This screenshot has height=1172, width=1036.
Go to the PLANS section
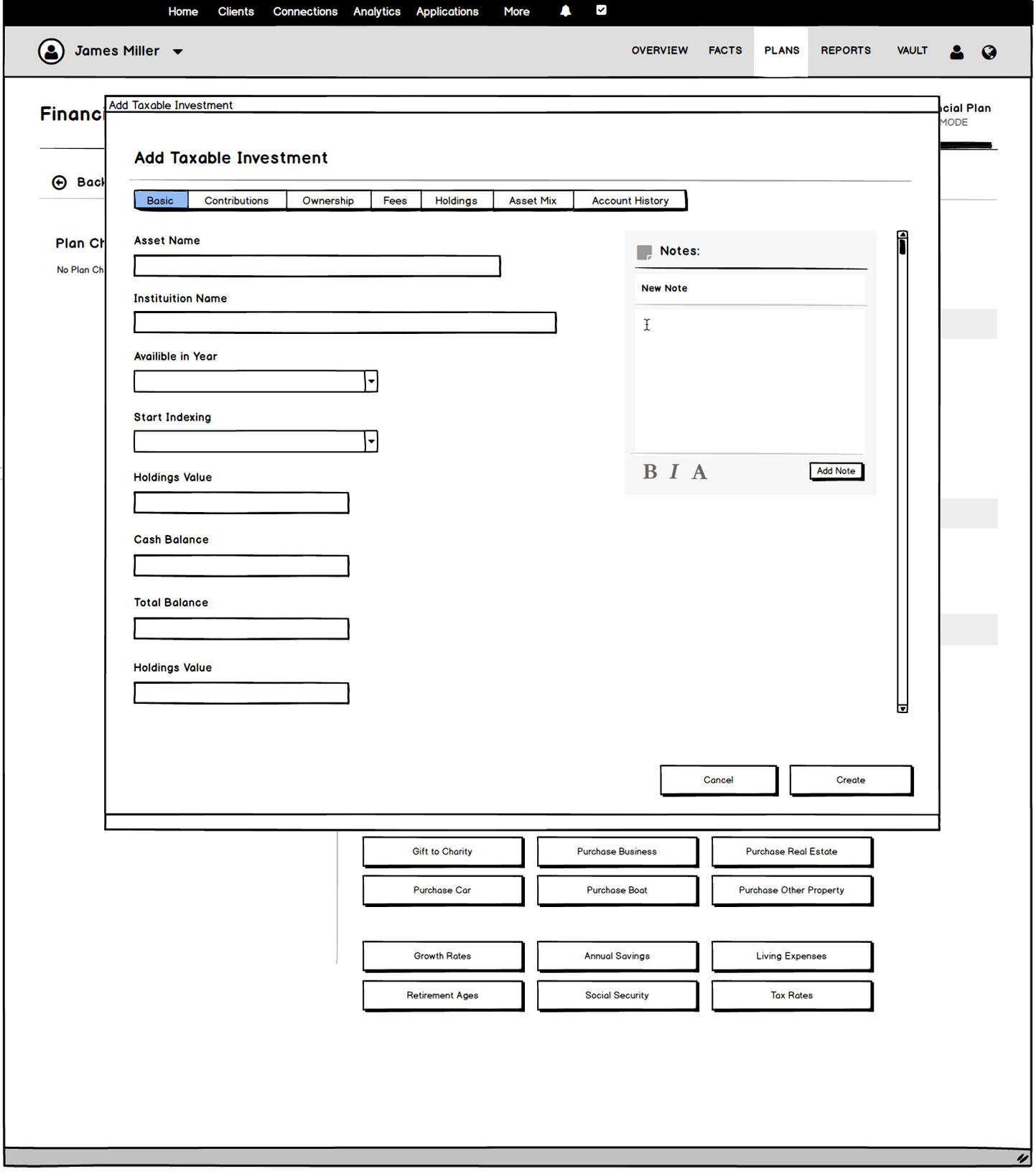coord(781,50)
